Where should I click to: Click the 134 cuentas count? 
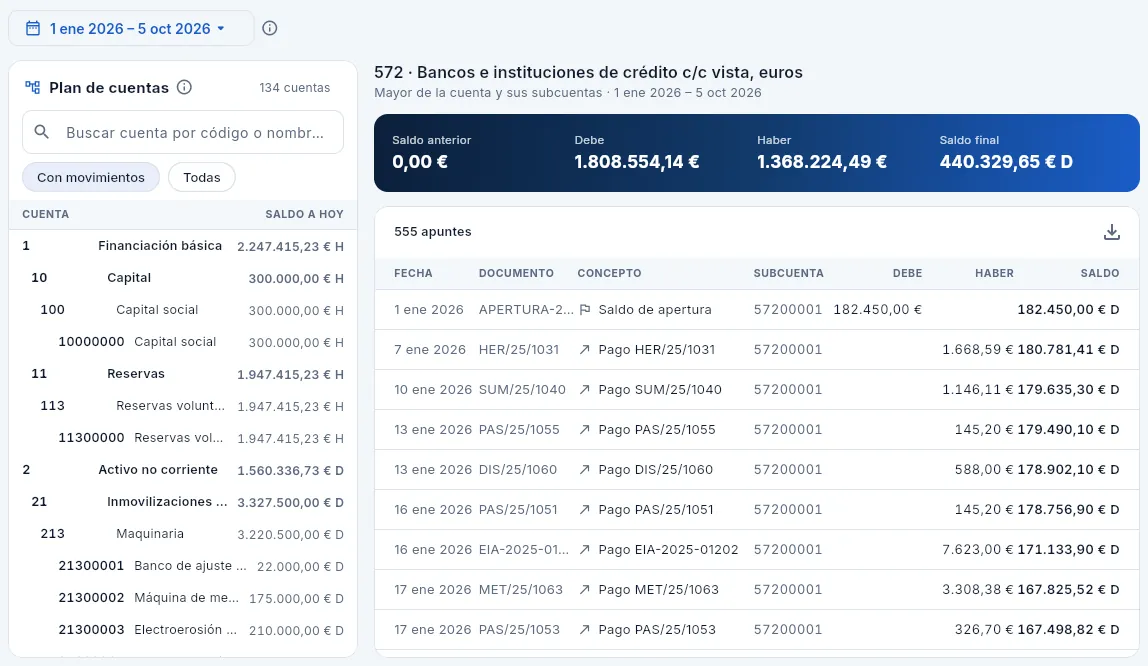[x=294, y=88]
